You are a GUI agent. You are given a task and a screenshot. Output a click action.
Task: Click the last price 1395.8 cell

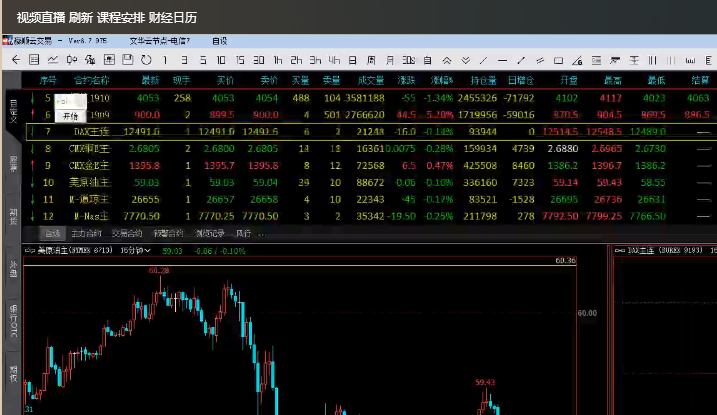pos(144,165)
